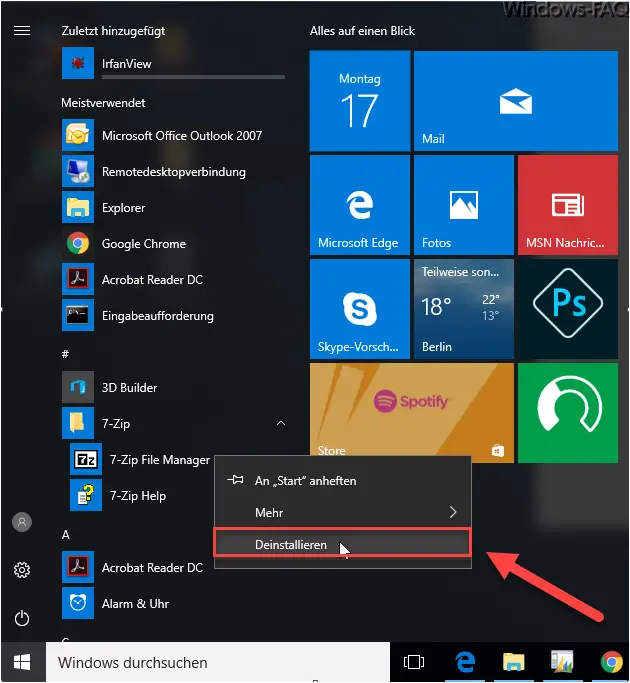Choose Deinstallieren from context menu
This screenshot has height=683, width=630.
(x=343, y=543)
